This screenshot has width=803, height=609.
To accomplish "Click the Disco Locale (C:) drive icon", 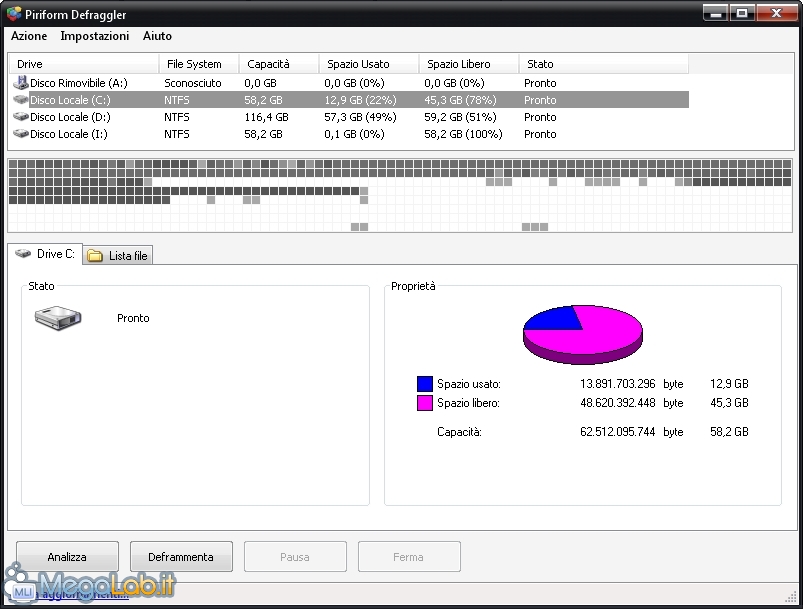I will tap(21, 99).
